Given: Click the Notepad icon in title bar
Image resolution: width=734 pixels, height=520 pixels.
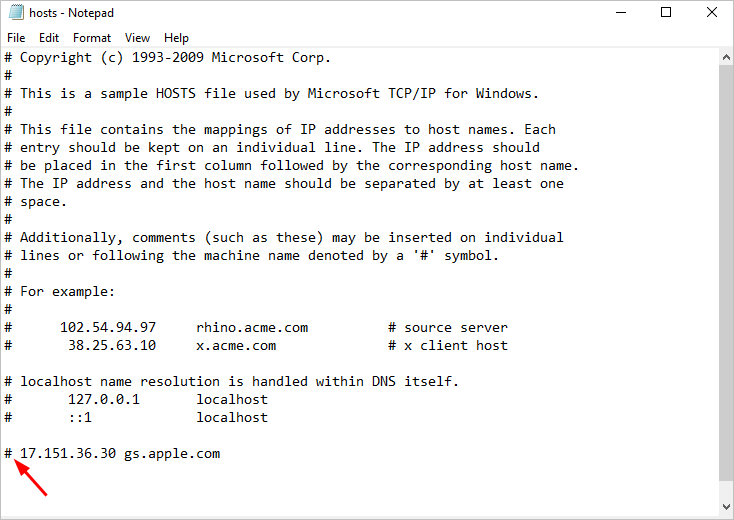Looking at the screenshot, I should click(15, 12).
